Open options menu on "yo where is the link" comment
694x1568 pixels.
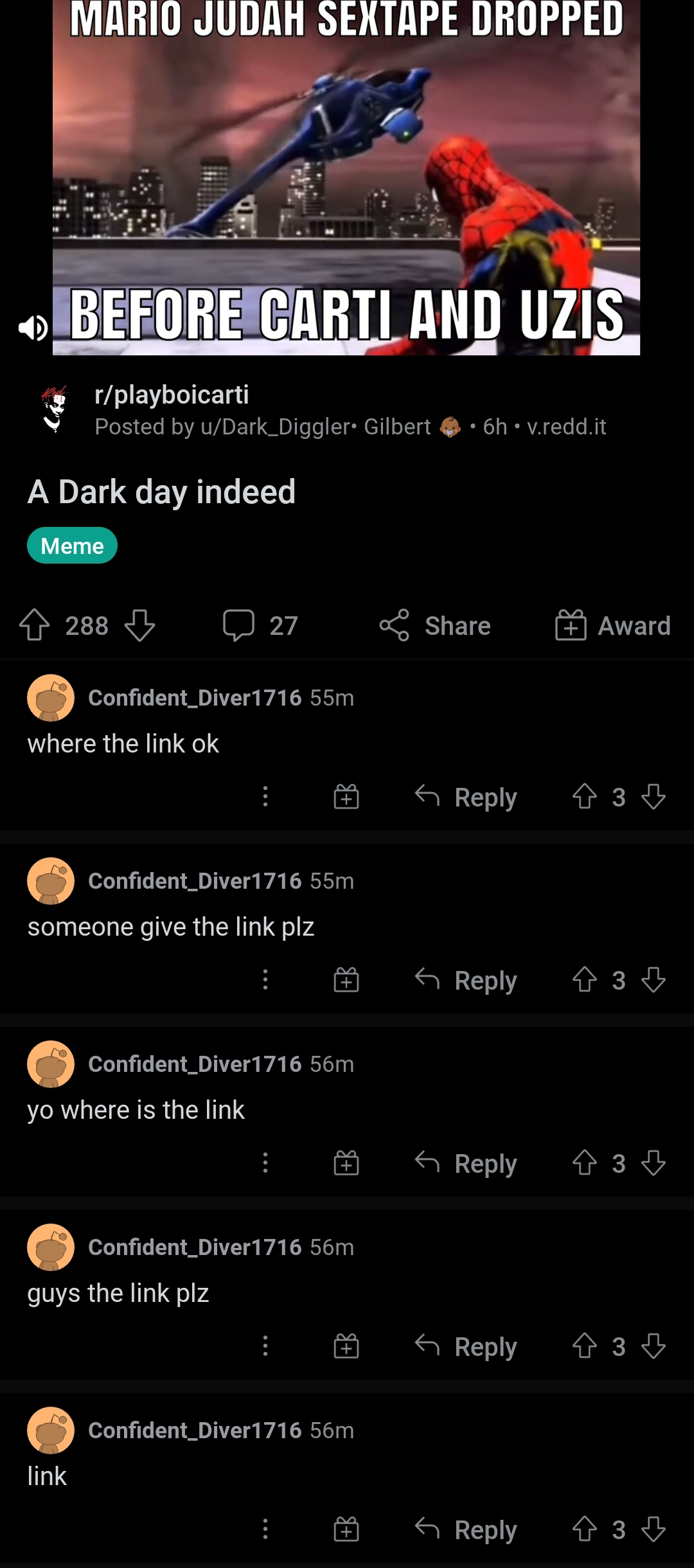tap(265, 1163)
